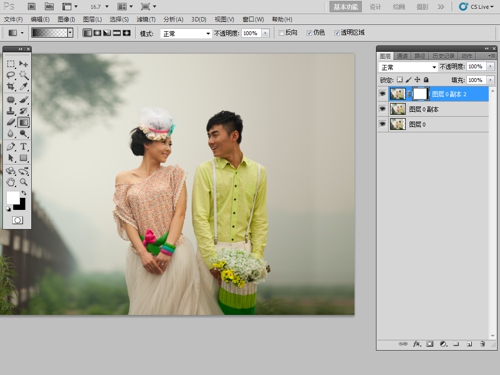Create a new layer
Viewport: 500px width, 375px height.
(x=469, y=344)
